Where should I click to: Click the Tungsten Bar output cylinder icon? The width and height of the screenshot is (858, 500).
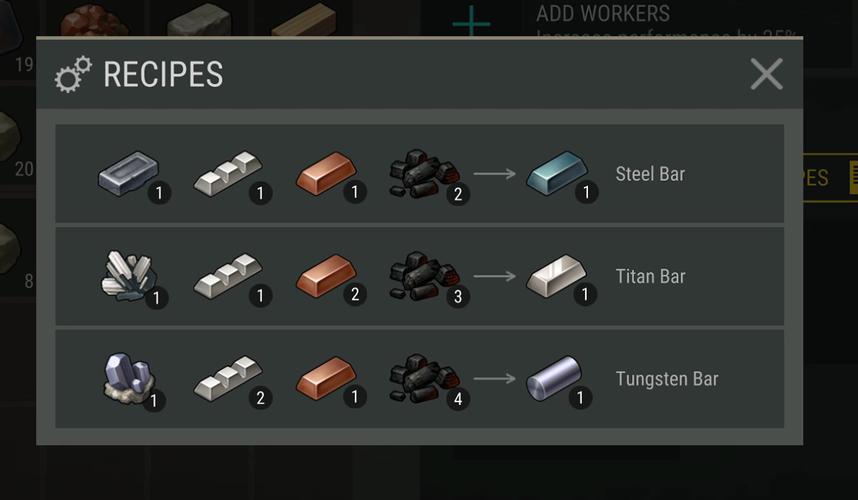pos(554,379)
